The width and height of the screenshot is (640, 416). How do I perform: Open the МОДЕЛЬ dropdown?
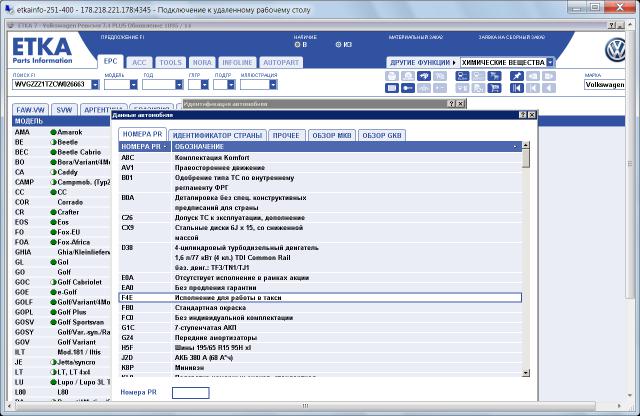(x=133, y=85)
